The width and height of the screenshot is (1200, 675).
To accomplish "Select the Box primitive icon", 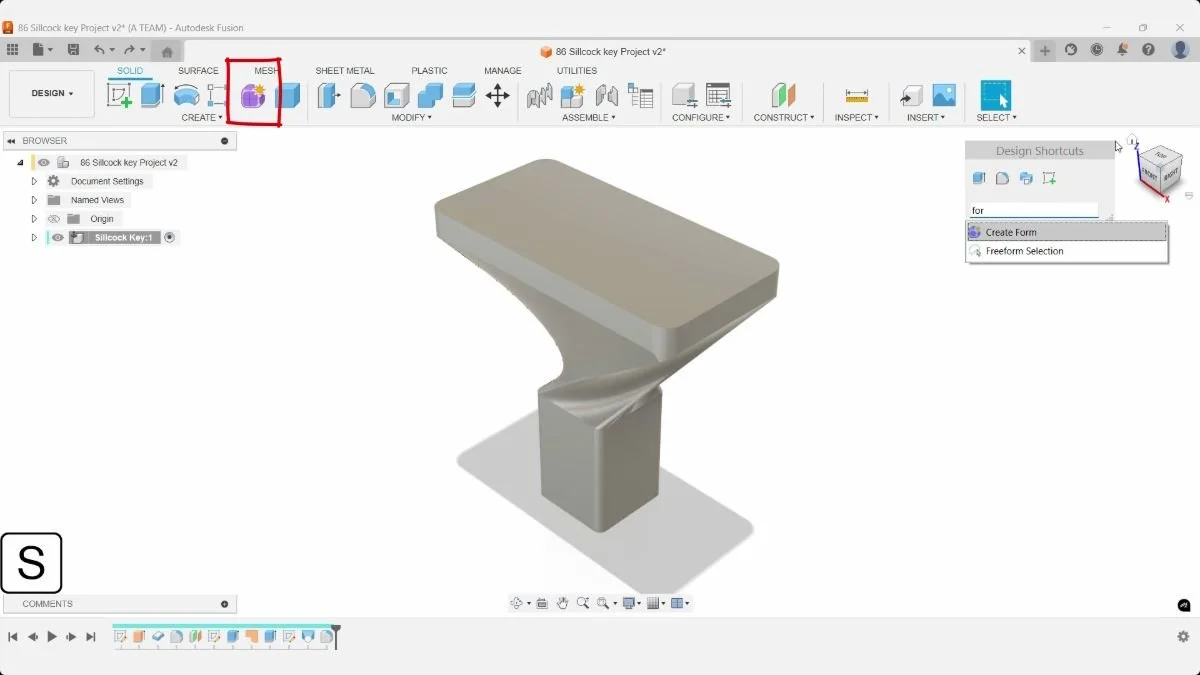I will [288, 96].
